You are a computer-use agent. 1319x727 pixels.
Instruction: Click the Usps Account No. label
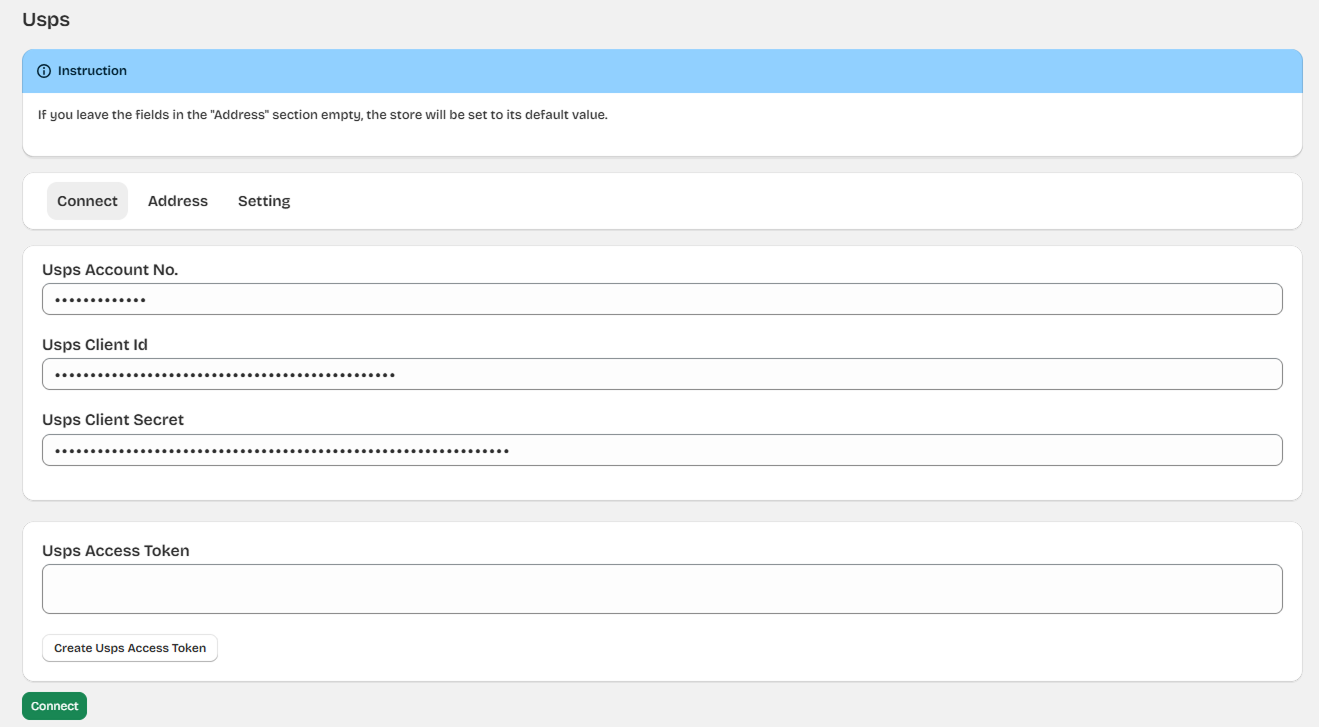pyautogui.click(x=110, y=270)
